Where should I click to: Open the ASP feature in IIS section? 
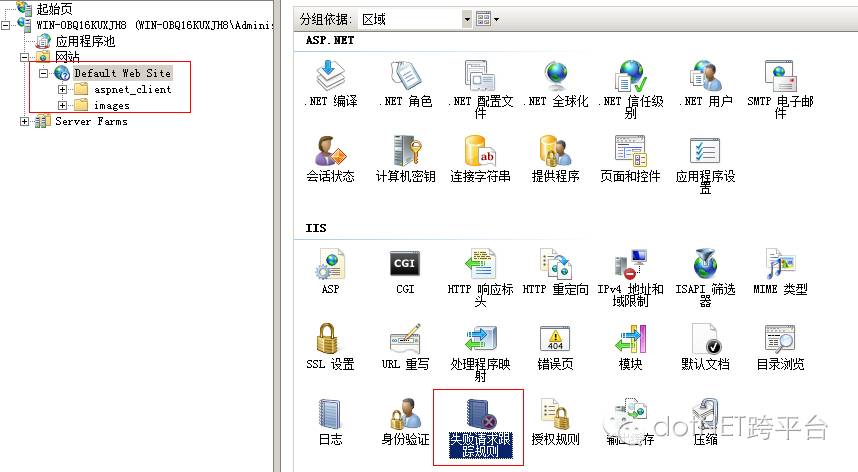[331, 272]
